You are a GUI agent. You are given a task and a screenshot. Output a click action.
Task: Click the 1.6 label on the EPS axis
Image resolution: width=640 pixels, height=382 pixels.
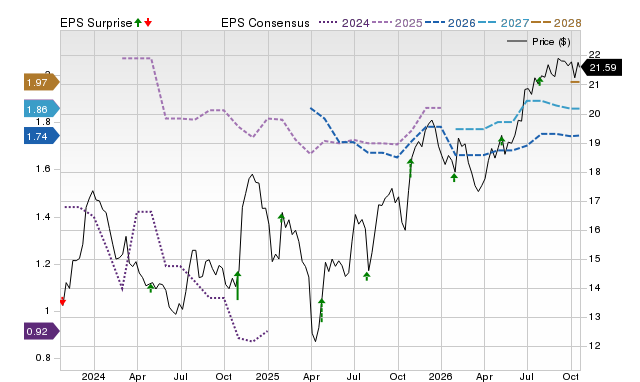[x=43, y=169]
